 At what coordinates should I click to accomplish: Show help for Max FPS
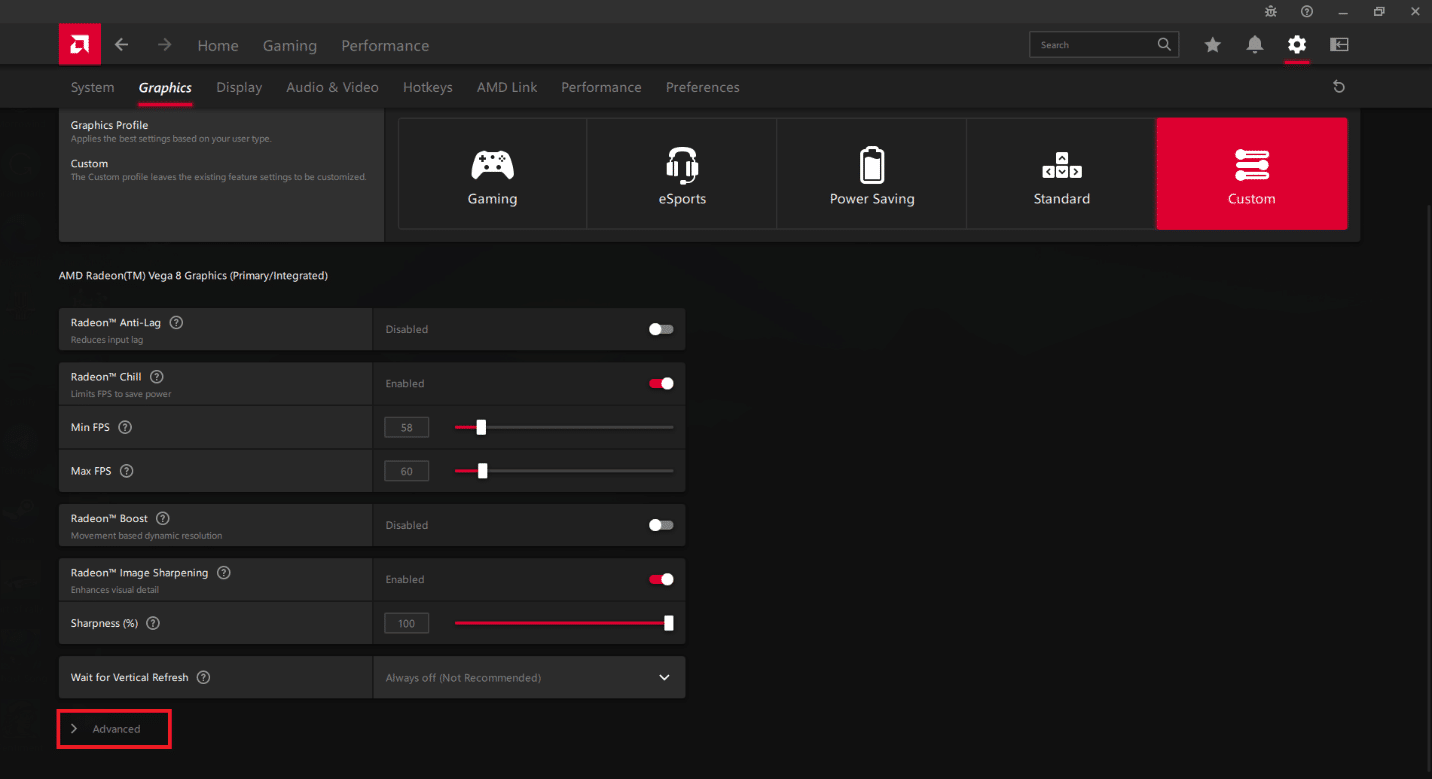pyautogui.click(x=127, y=471)
